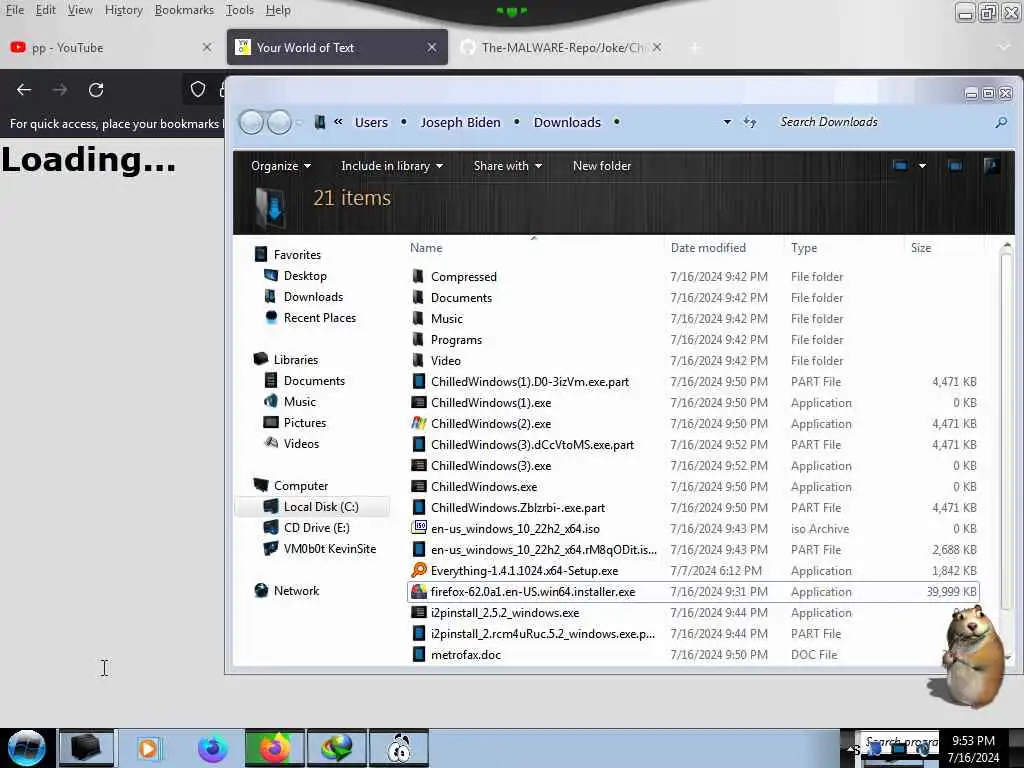Click the en-us_windows_10_22h2_x64.iso file icon
This screenshot has height=768, width=1024.
point(419,528)
